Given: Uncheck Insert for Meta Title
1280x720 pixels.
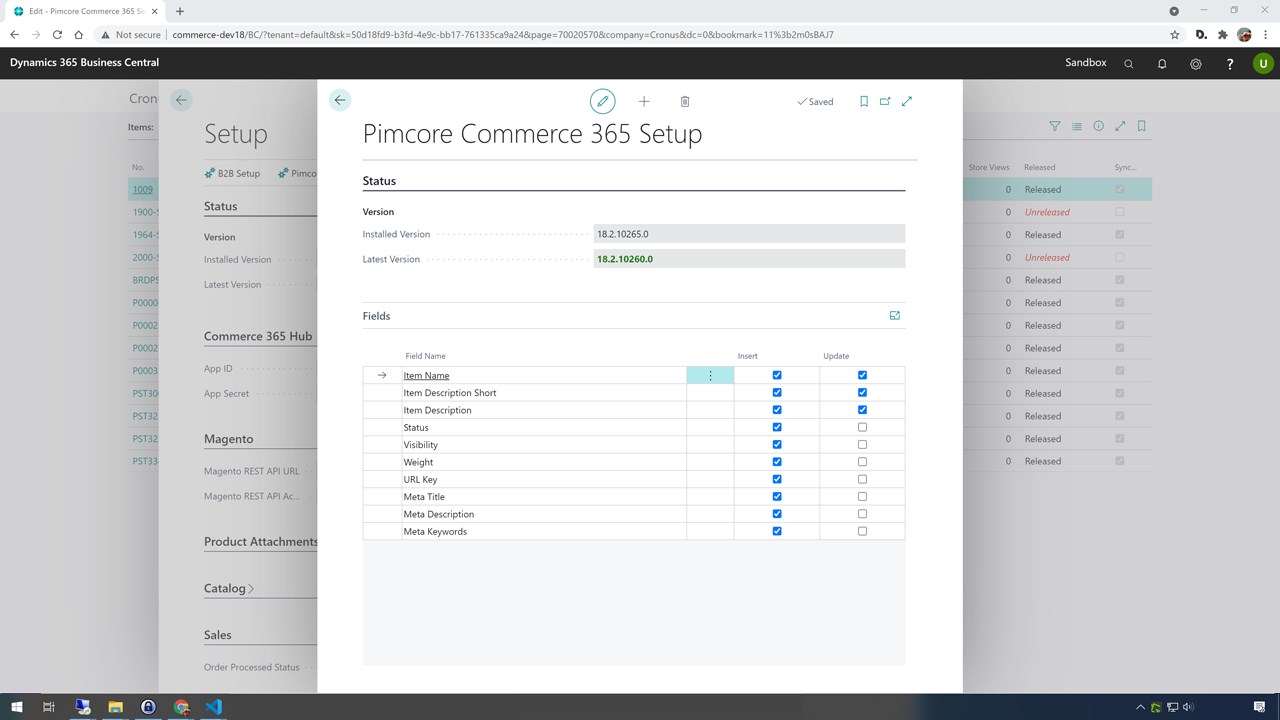Looking at the screenshot, I should (x=777, y=497).
